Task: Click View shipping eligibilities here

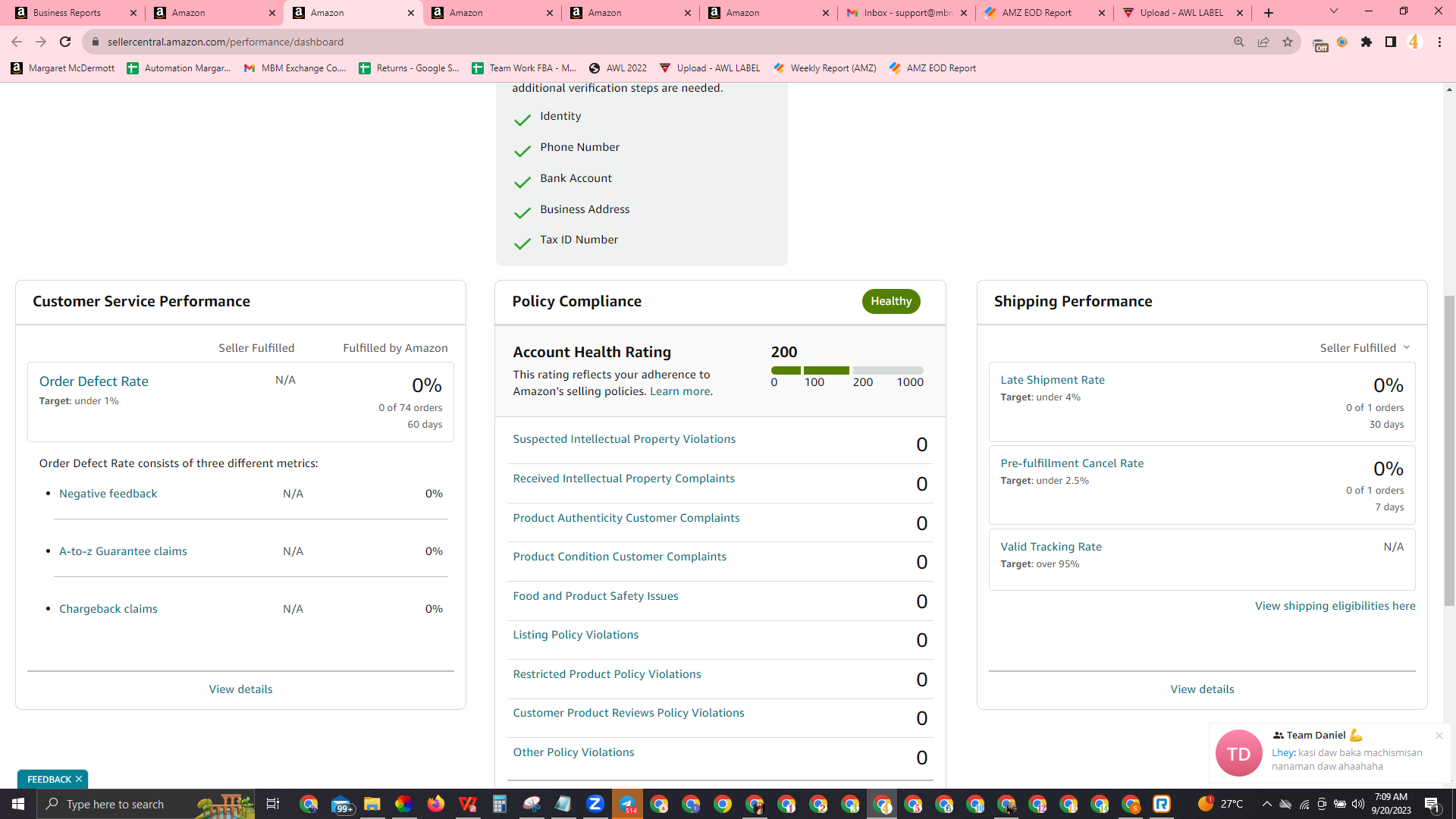Action: 1335,606
